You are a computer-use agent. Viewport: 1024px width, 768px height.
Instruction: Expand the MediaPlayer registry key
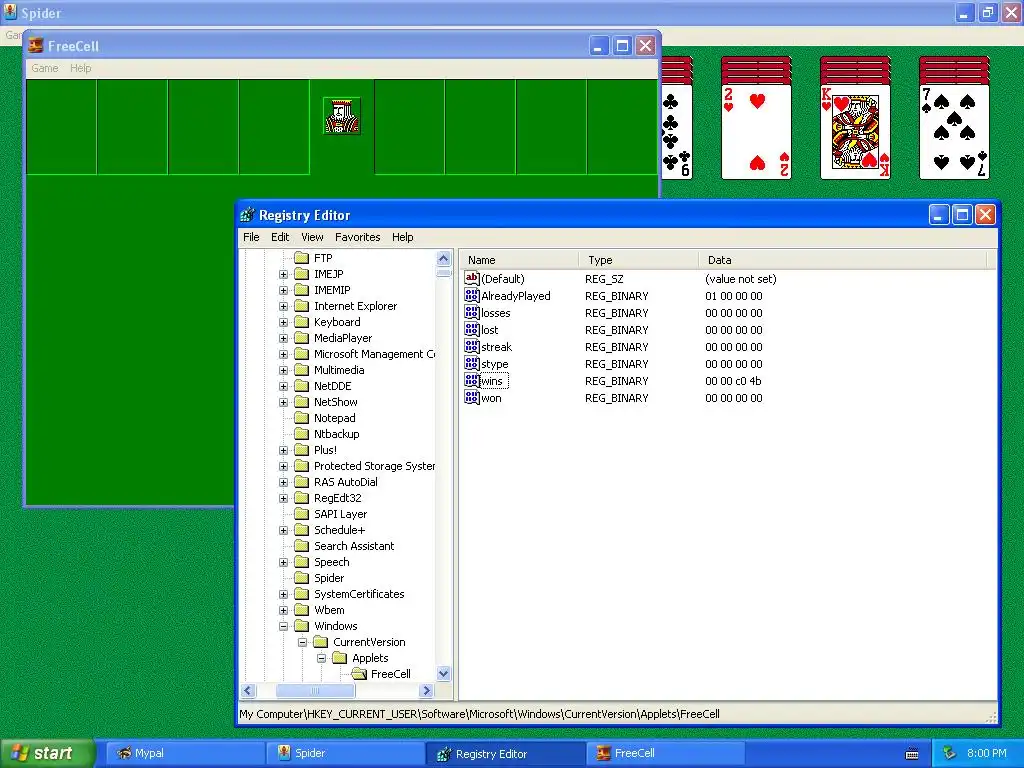point(283,338)
